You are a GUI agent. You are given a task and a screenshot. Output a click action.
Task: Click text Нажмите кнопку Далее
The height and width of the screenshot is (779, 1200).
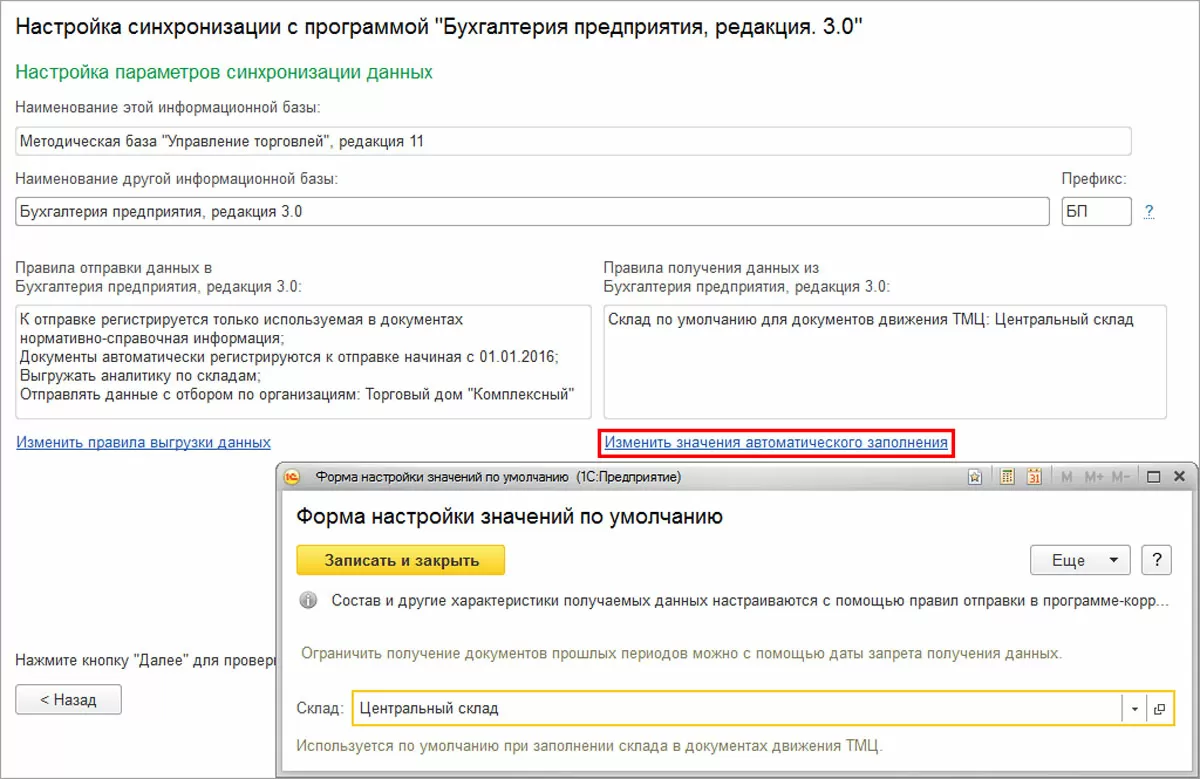[x=145, y=660]
